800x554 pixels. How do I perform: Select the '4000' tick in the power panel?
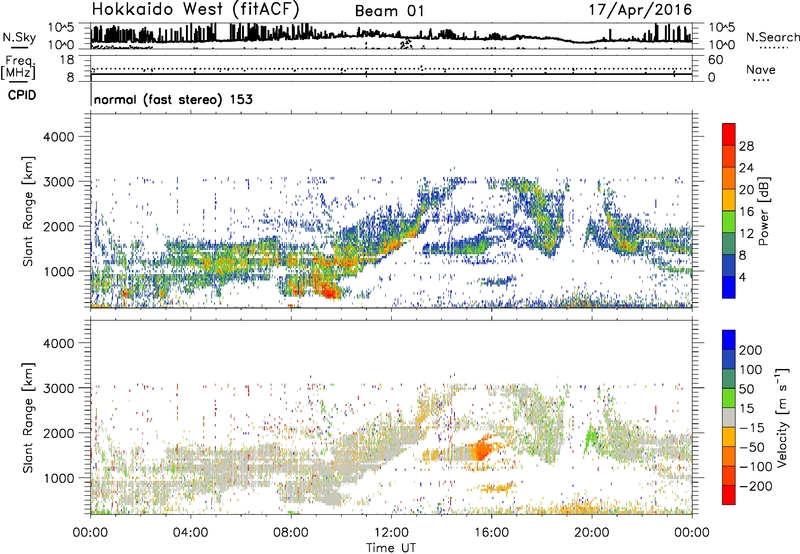58,137
